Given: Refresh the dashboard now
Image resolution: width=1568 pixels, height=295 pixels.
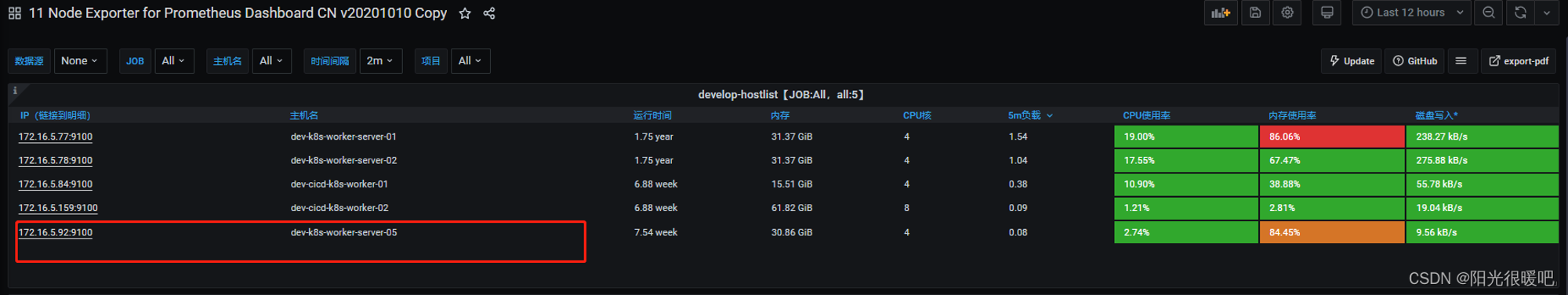Looking at the screenshot, I should point(1520,13).
